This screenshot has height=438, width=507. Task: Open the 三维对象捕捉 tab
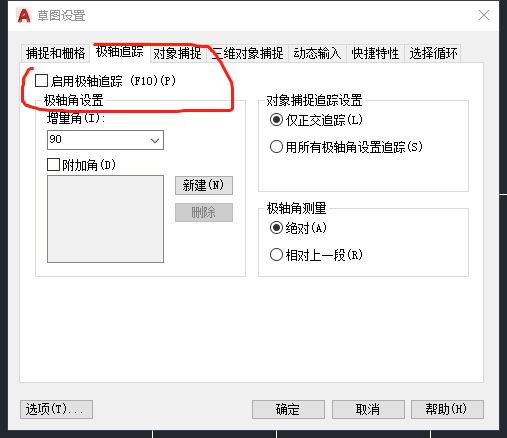(248, 53)
